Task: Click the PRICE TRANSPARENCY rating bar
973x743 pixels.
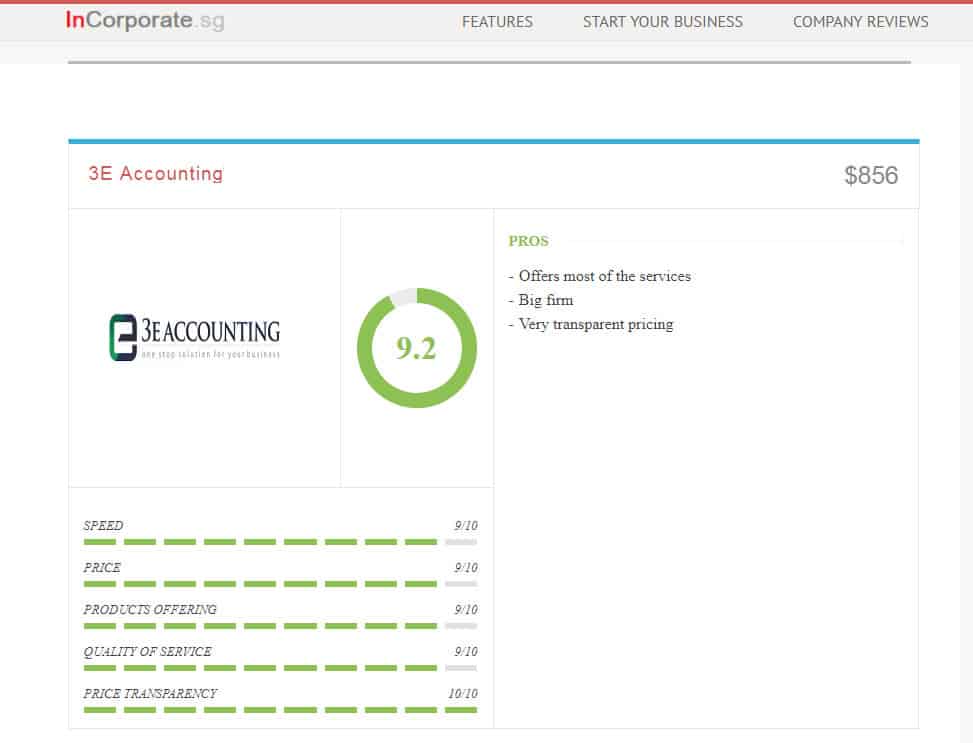Action: click(280, 709)
